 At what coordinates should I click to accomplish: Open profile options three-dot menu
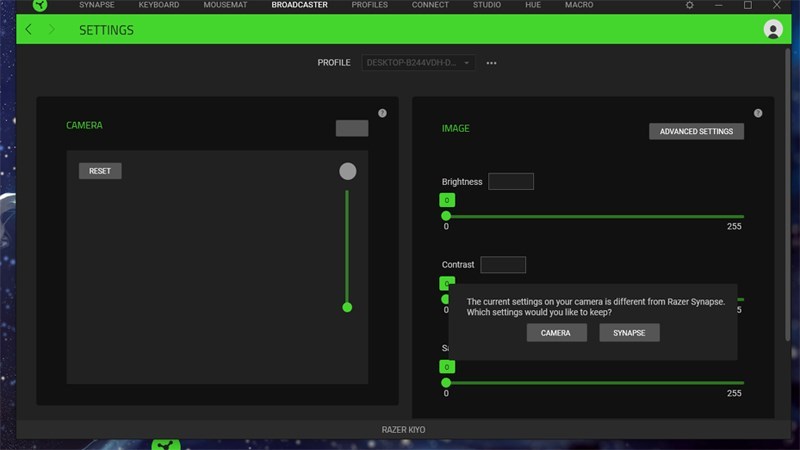click(491, 63)
